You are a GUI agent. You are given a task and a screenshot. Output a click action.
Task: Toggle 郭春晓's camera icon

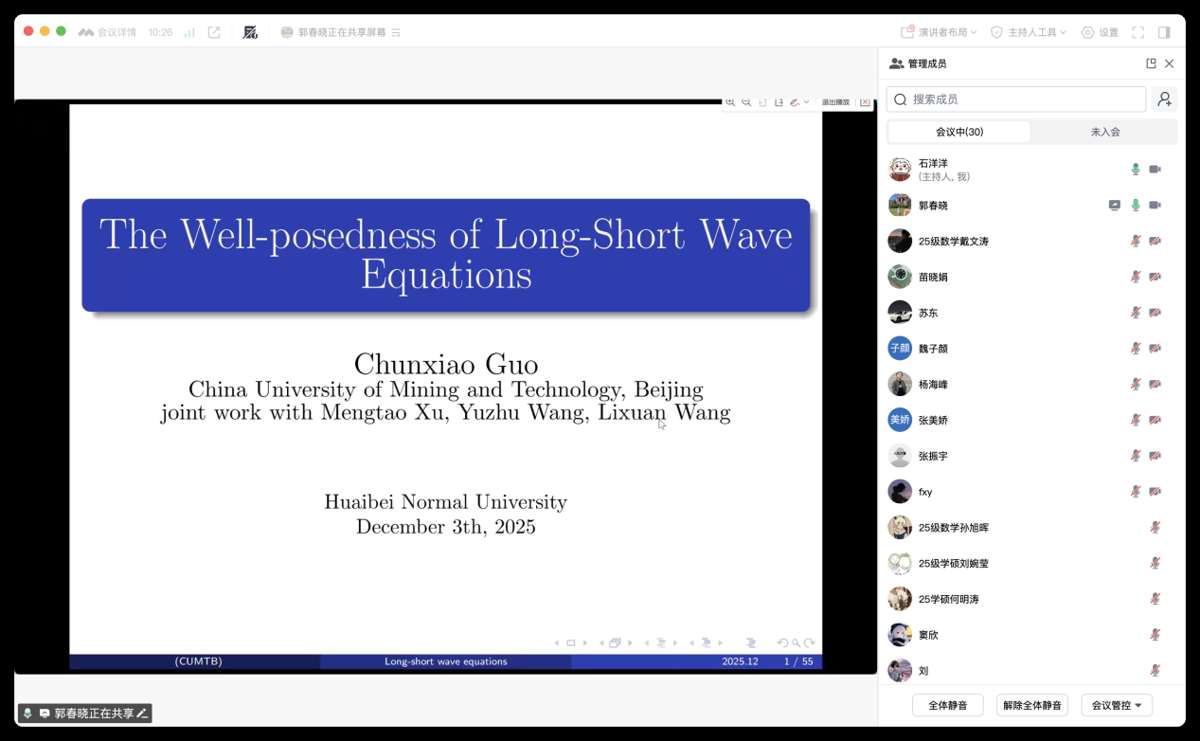(x=1155, y=205)
